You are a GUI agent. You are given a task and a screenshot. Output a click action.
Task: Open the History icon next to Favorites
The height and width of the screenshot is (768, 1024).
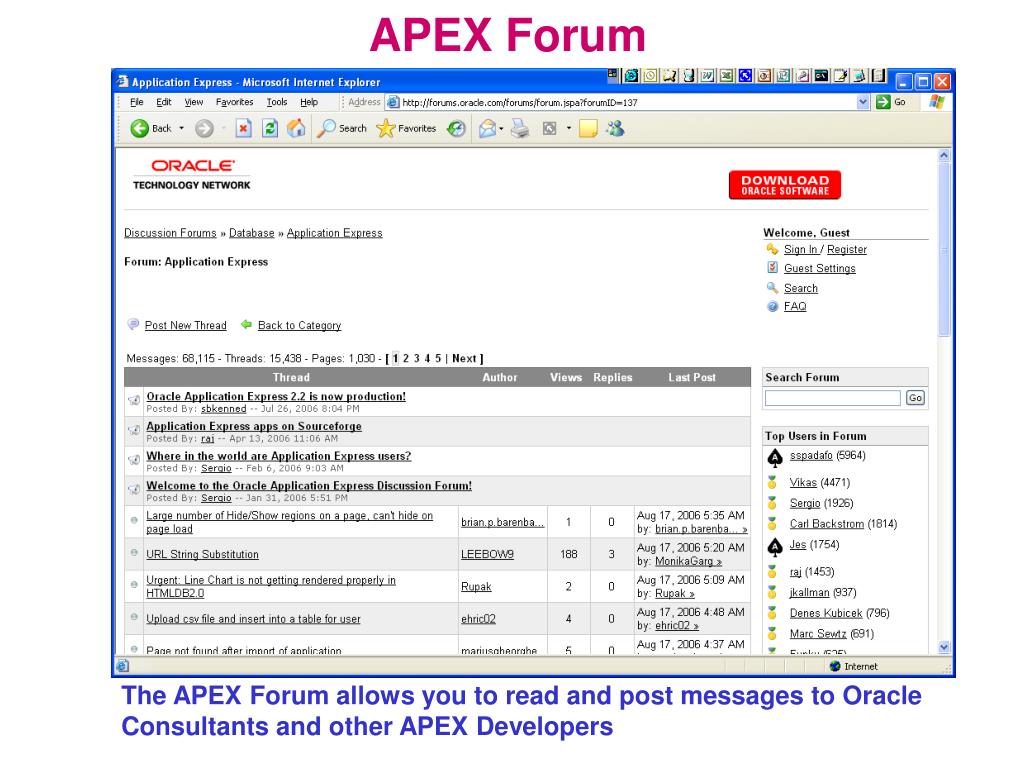pyautogui.click(x=456, y=129)
